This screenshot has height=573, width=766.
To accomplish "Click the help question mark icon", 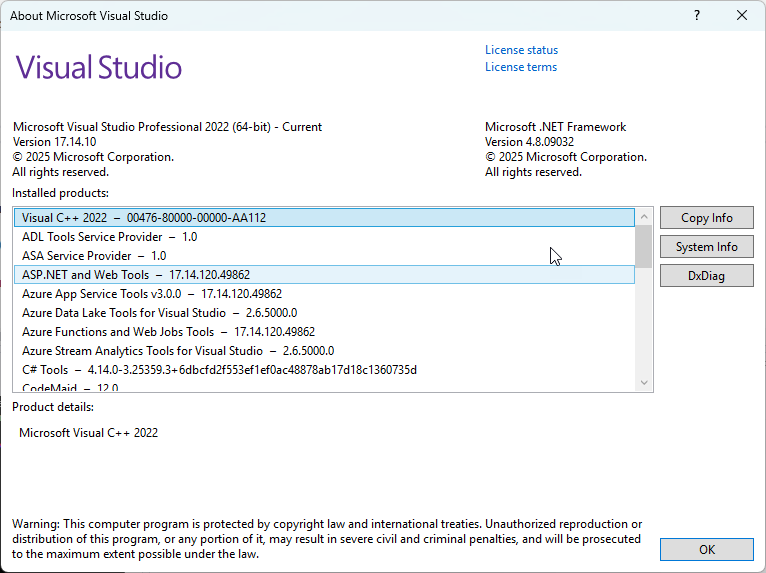I will click(x=697, y=16).
